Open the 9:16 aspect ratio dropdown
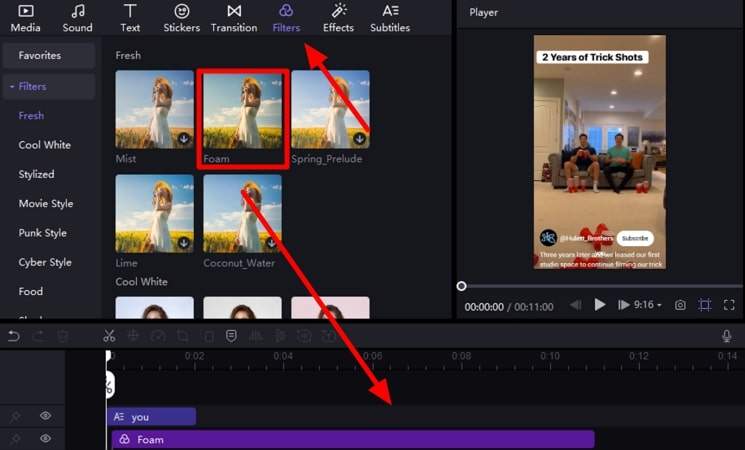The height and width of the screenshot is (450, 745). point(648,305)
